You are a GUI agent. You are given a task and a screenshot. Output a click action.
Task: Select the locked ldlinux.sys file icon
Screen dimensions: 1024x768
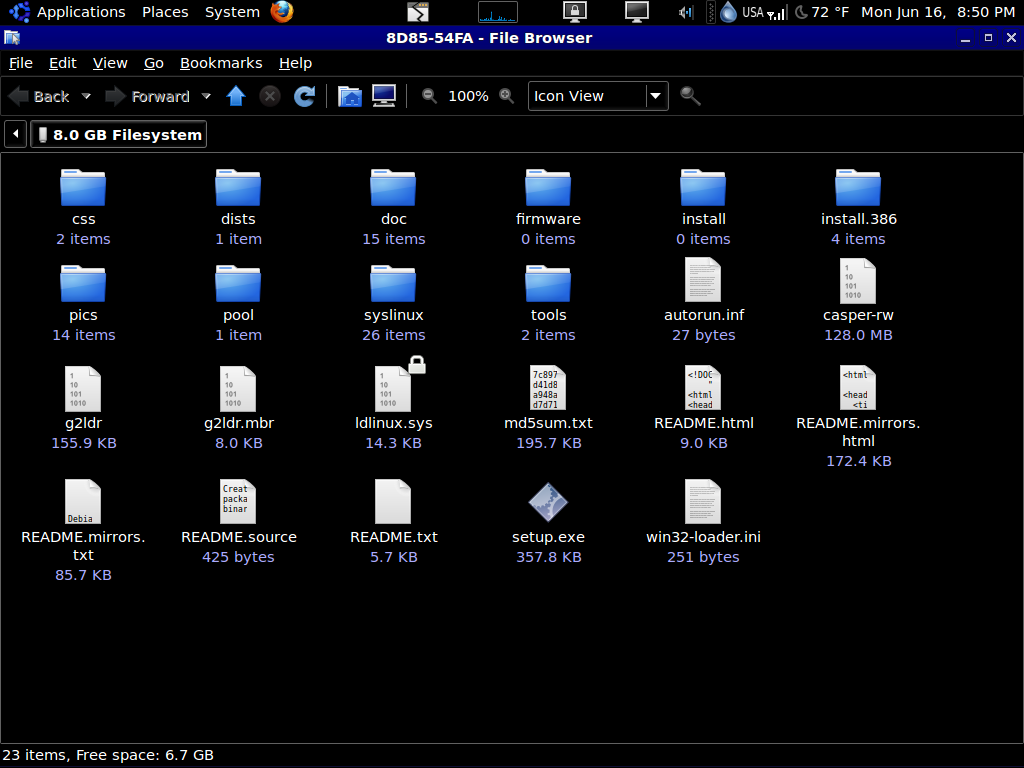coord(394,388)
